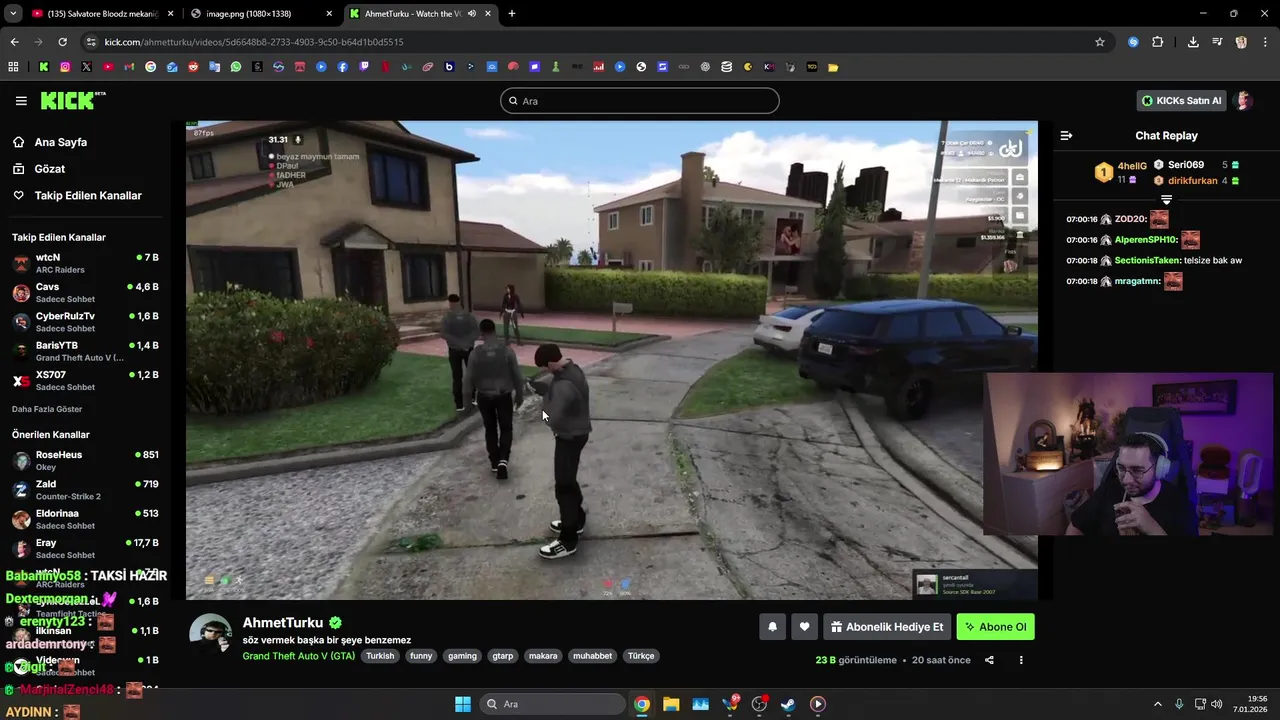Open the Chrome tab search dropdown
The width and height of the screenshot is (1280, 720).
13,13
